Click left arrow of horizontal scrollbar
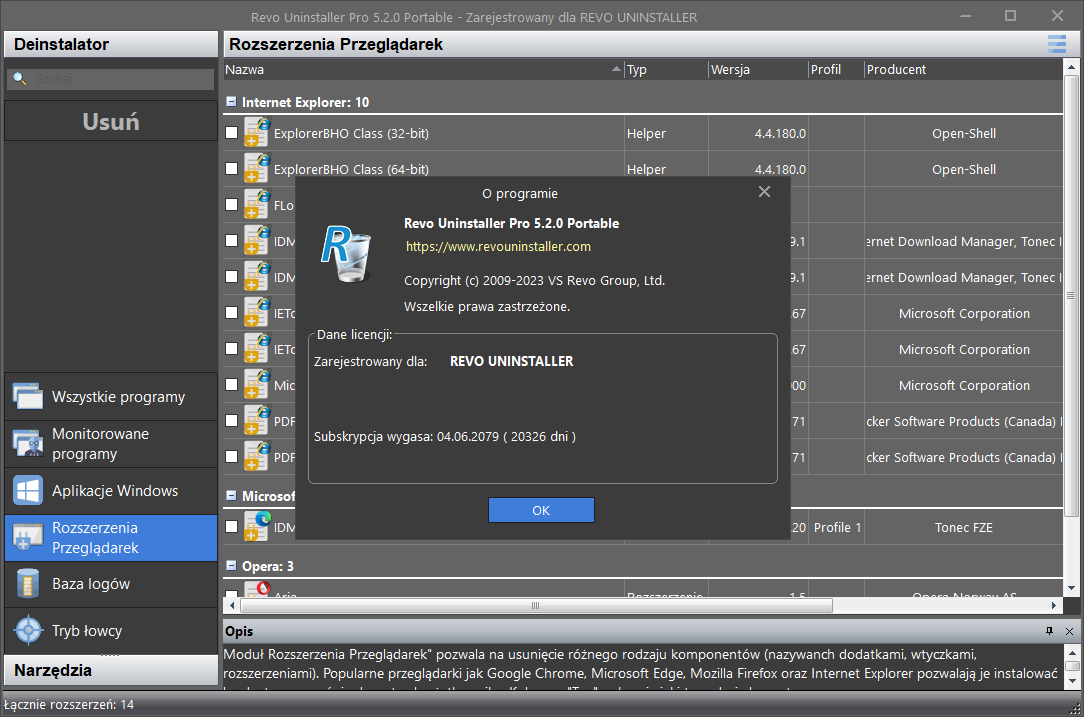1084x717 pixels. pos(232,606)
